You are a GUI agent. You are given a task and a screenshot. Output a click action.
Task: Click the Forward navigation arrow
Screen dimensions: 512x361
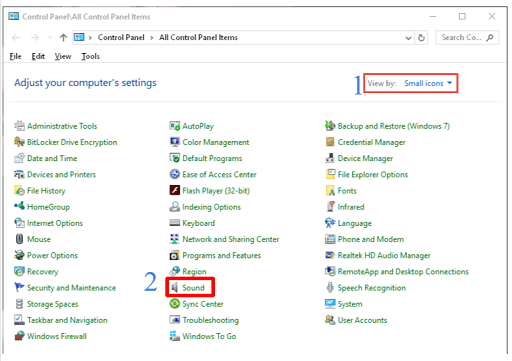[35, 37]
